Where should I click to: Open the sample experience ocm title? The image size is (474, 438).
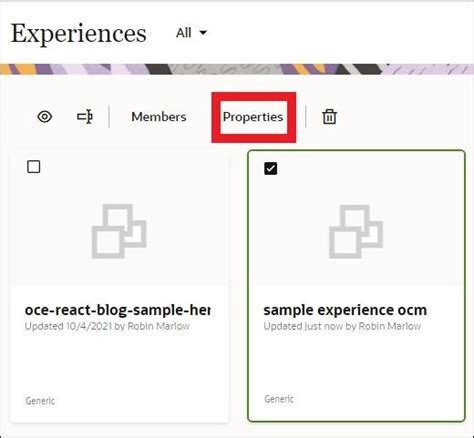(x=345, y=310)
